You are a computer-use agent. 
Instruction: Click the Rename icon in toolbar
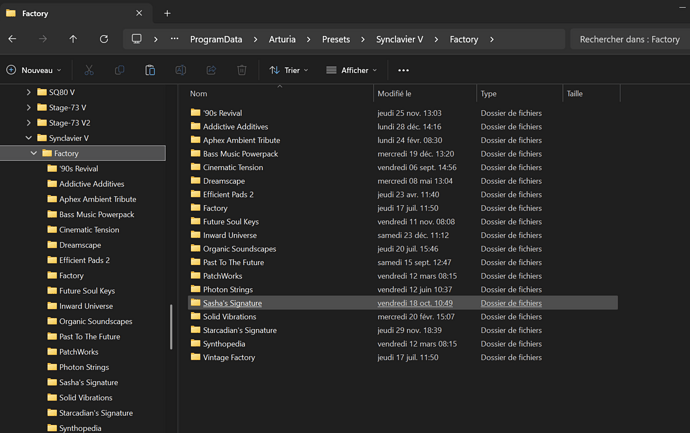point(180,70)
